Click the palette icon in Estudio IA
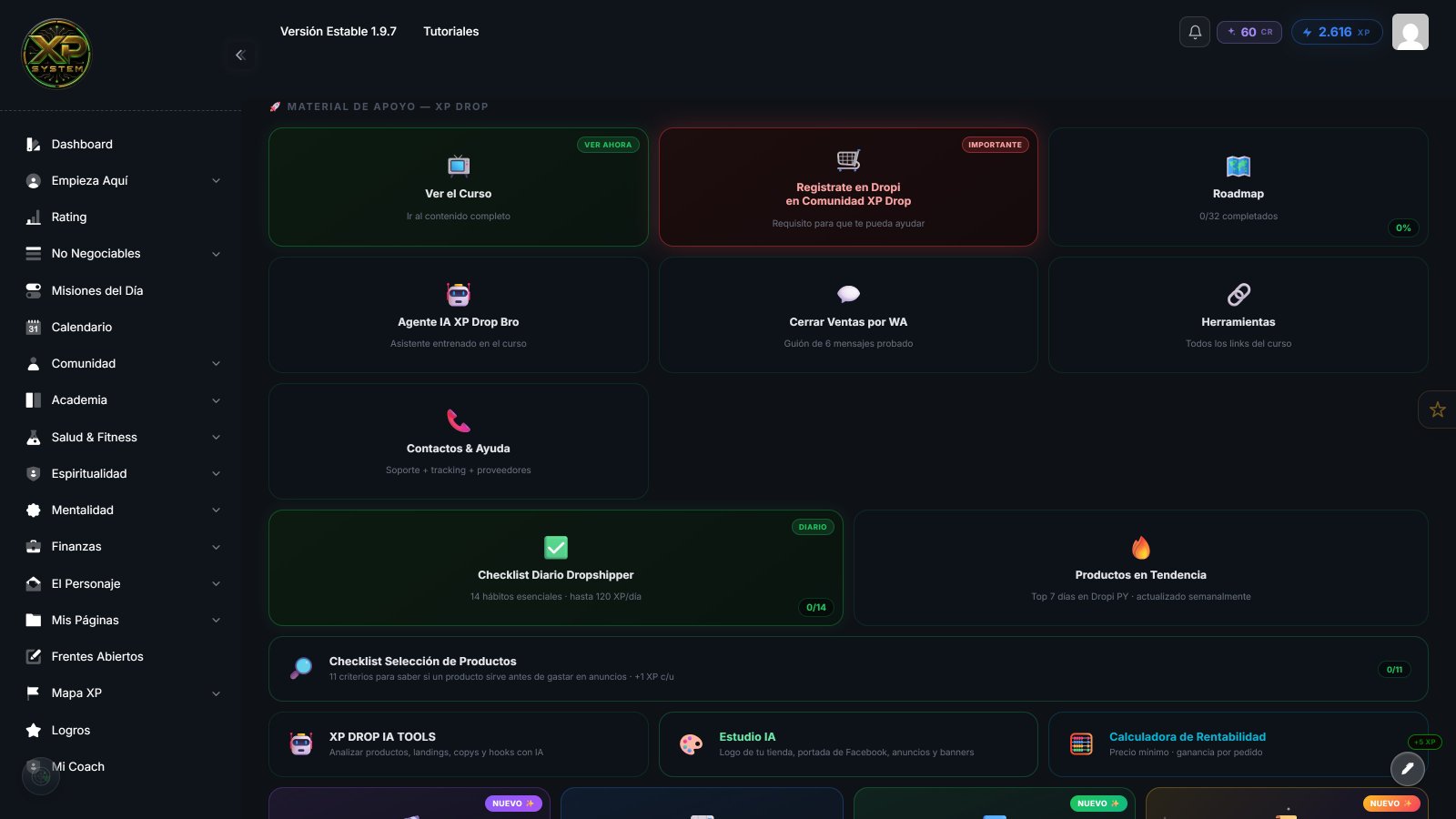 point(692,744)
